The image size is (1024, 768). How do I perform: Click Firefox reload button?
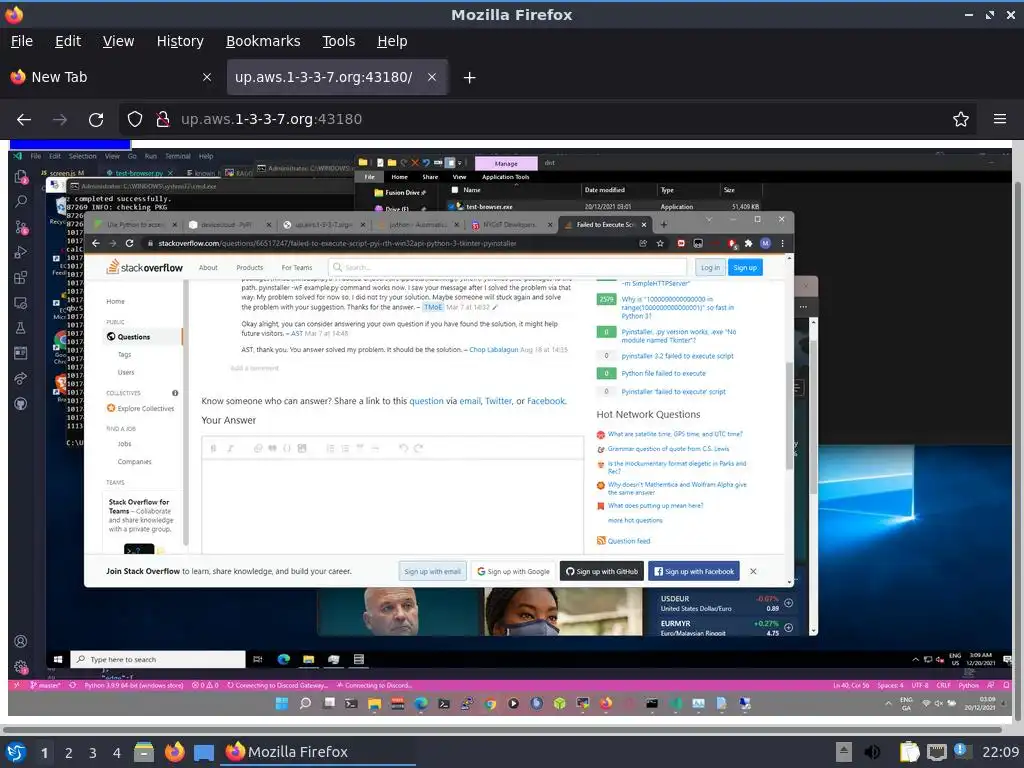96,120
